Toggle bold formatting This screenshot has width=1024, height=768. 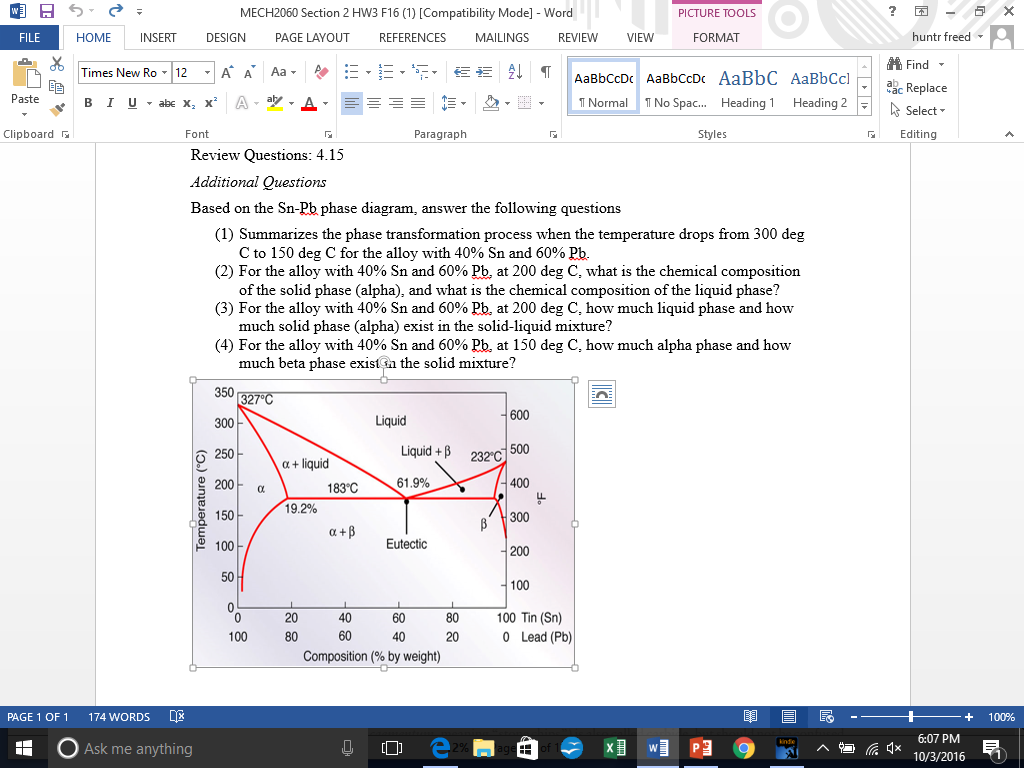[88, 103]
